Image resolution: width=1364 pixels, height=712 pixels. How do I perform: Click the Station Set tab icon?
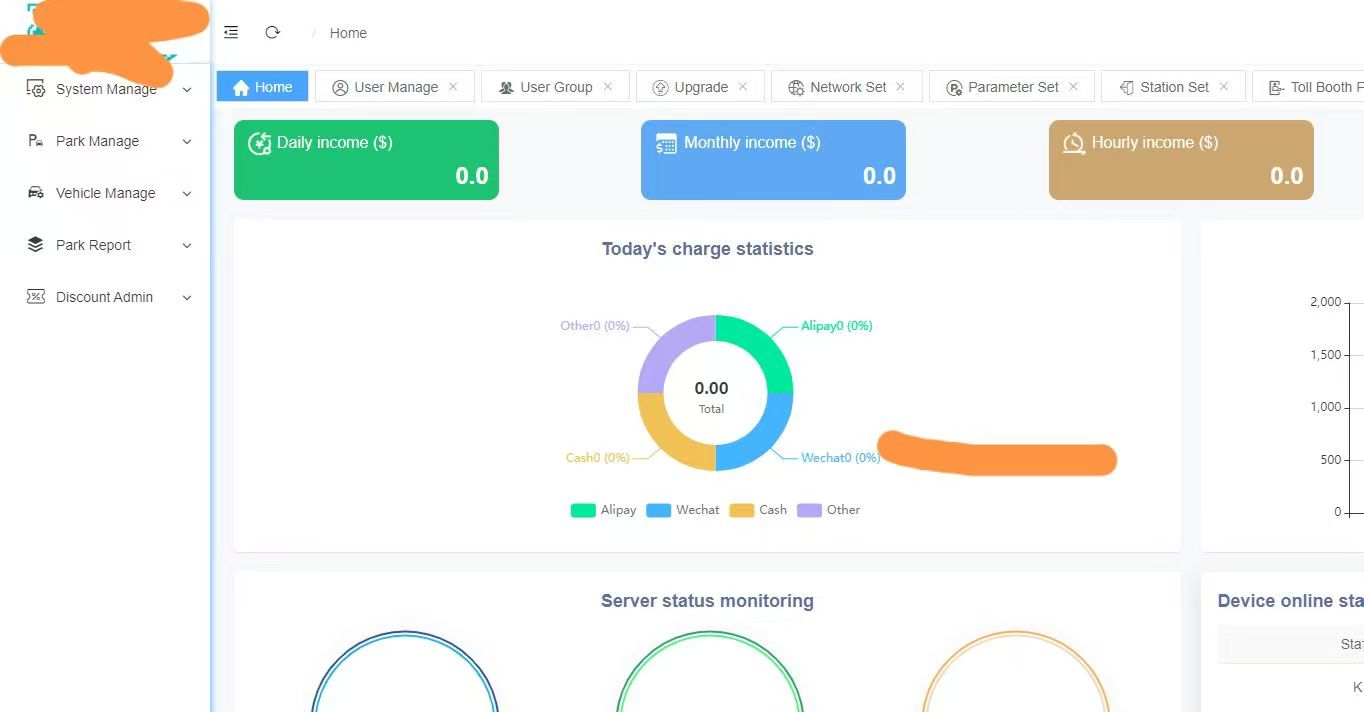1126,87
